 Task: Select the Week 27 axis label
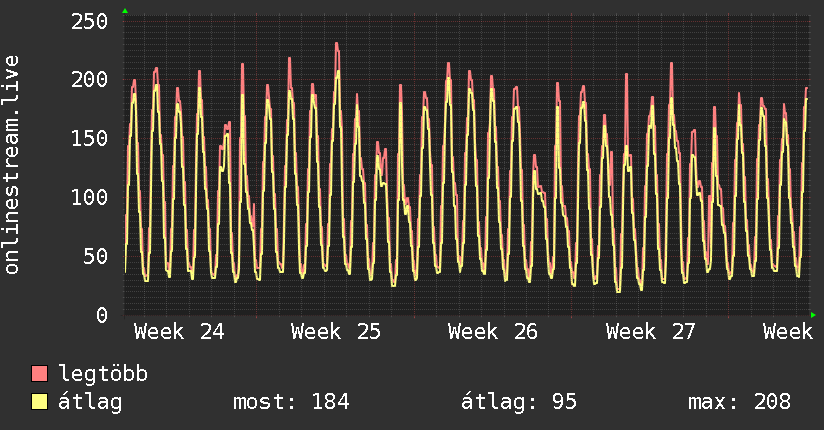coord(651,332)
